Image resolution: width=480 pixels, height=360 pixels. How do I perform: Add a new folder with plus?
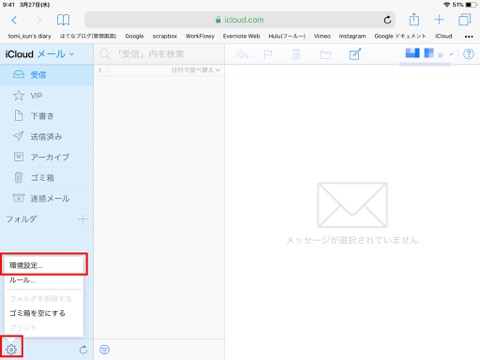tap(83, 219)
